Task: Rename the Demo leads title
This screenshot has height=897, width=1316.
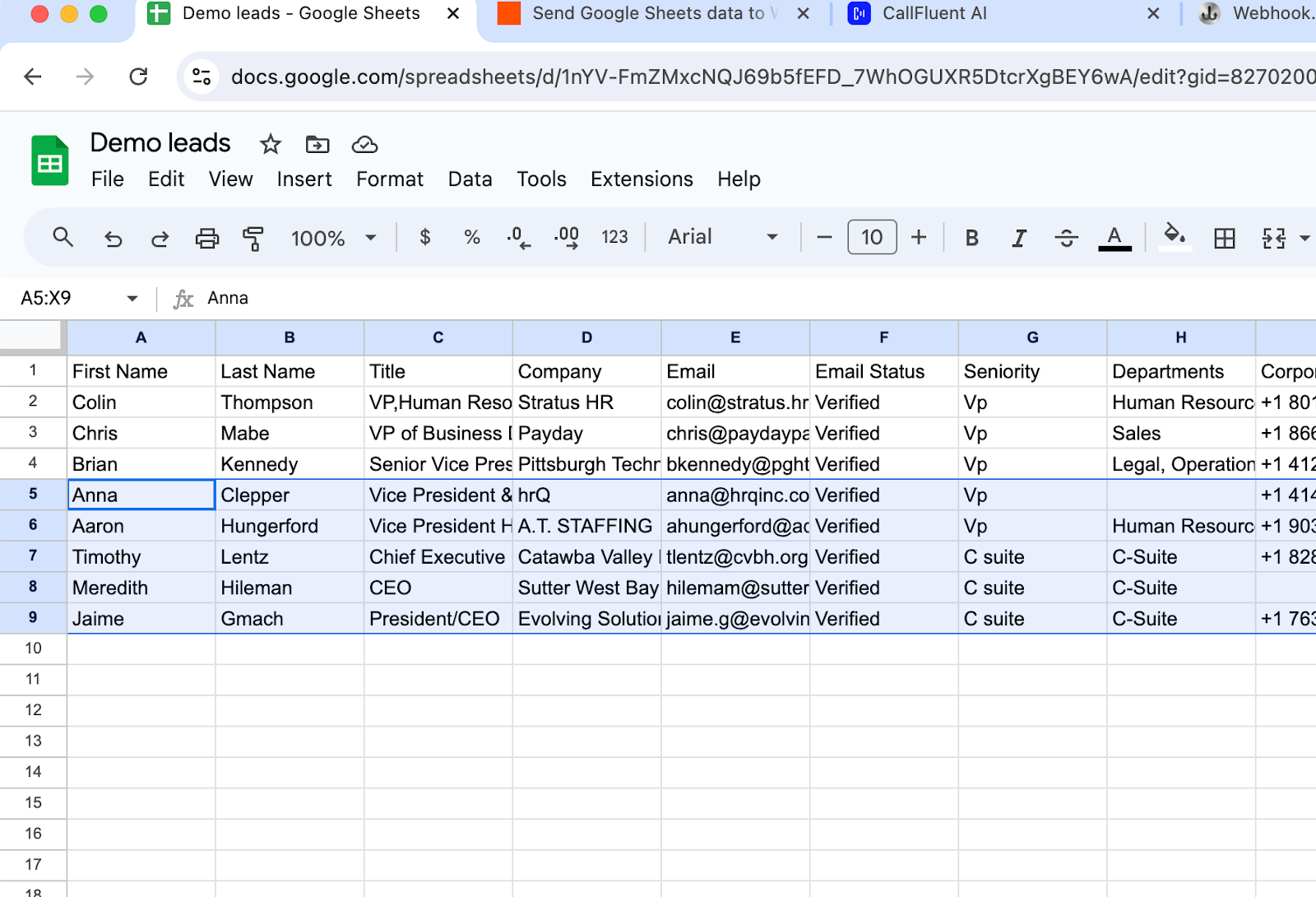Action: tap(160, 143)
